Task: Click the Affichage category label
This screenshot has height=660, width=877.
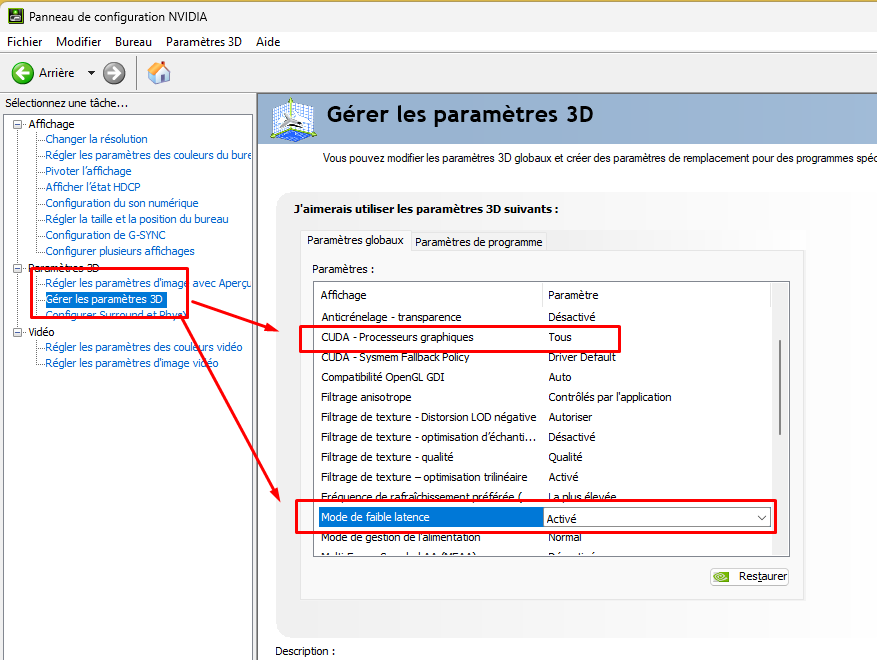Action: (x=51, y=124)
